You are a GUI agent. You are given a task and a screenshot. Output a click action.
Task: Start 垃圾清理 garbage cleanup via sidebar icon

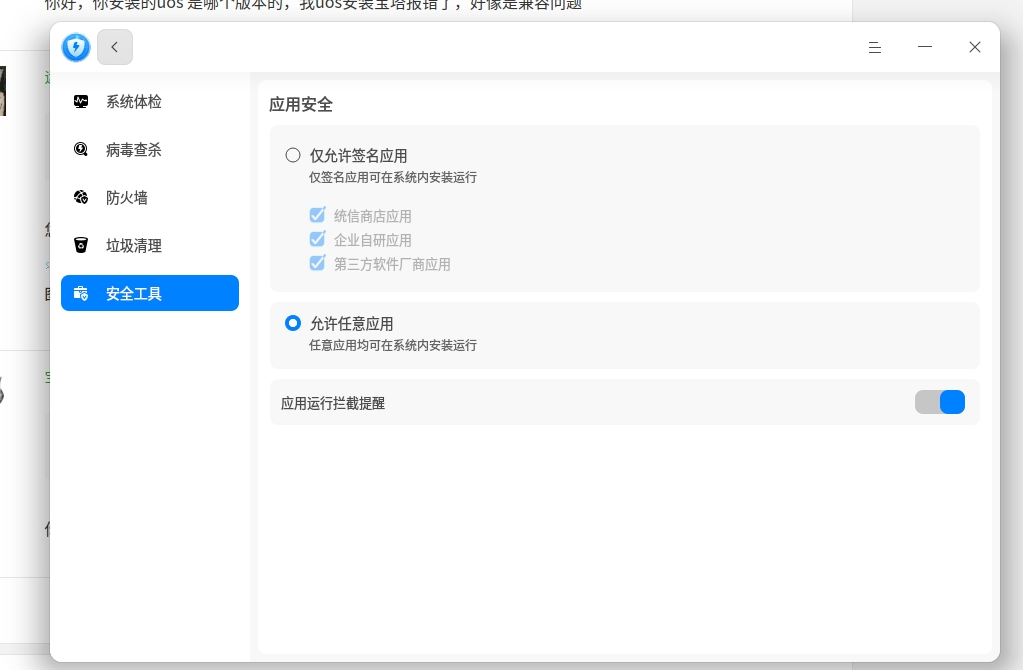click(81, 245)
